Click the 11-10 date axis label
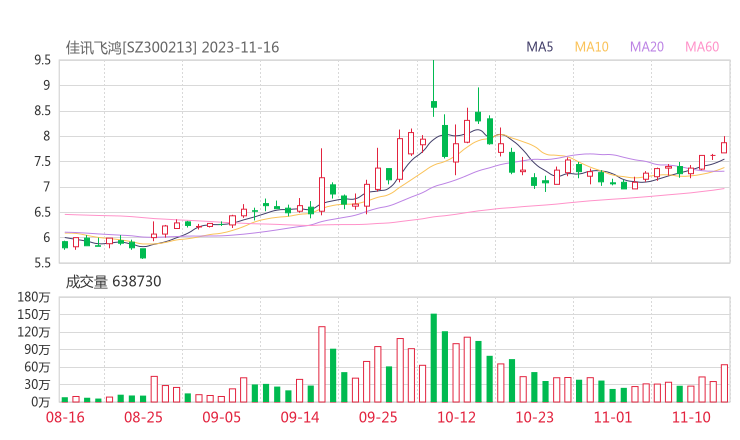The width and height of the screenshot is (740, 440). tap(691, 417)
